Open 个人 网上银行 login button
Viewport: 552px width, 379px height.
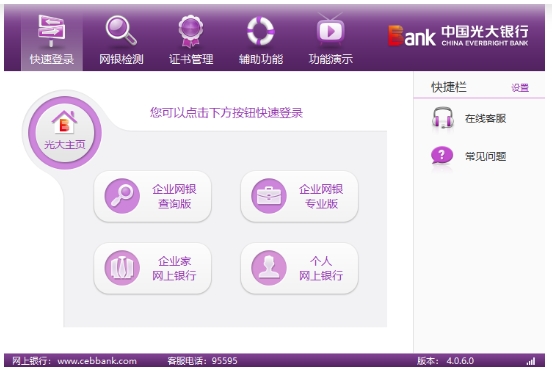click(299, 268)
